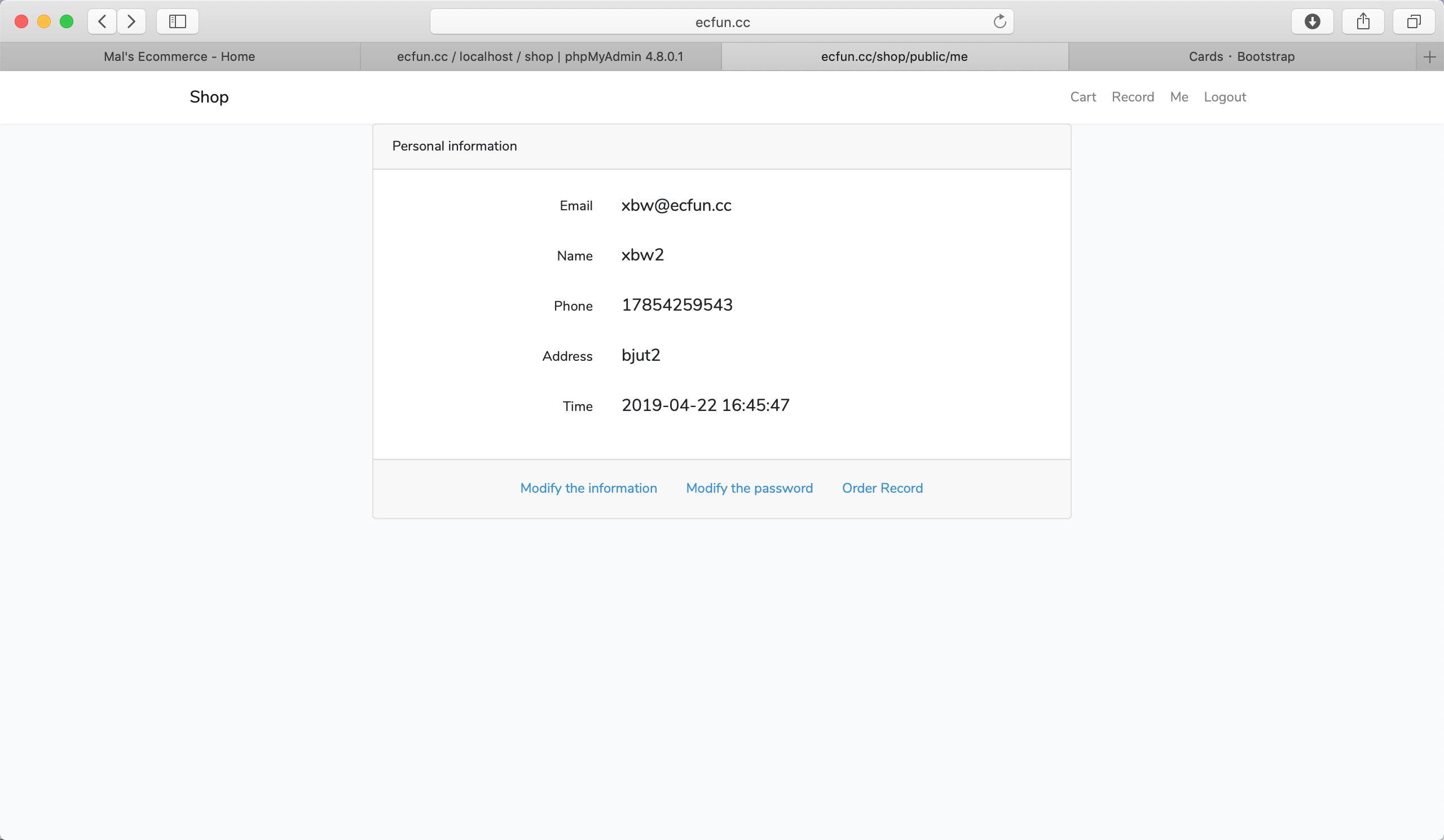The image size is (1444, 840).
Task: Switch to Mal's Ecommerce - Home tab
Action: point(179,57)
